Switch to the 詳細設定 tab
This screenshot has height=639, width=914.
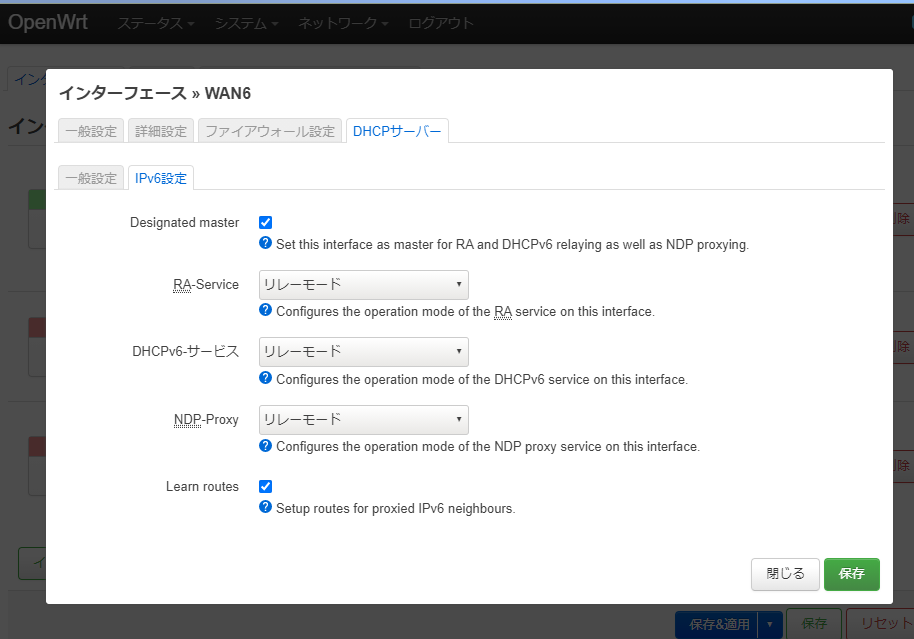(x=161, y=131)
